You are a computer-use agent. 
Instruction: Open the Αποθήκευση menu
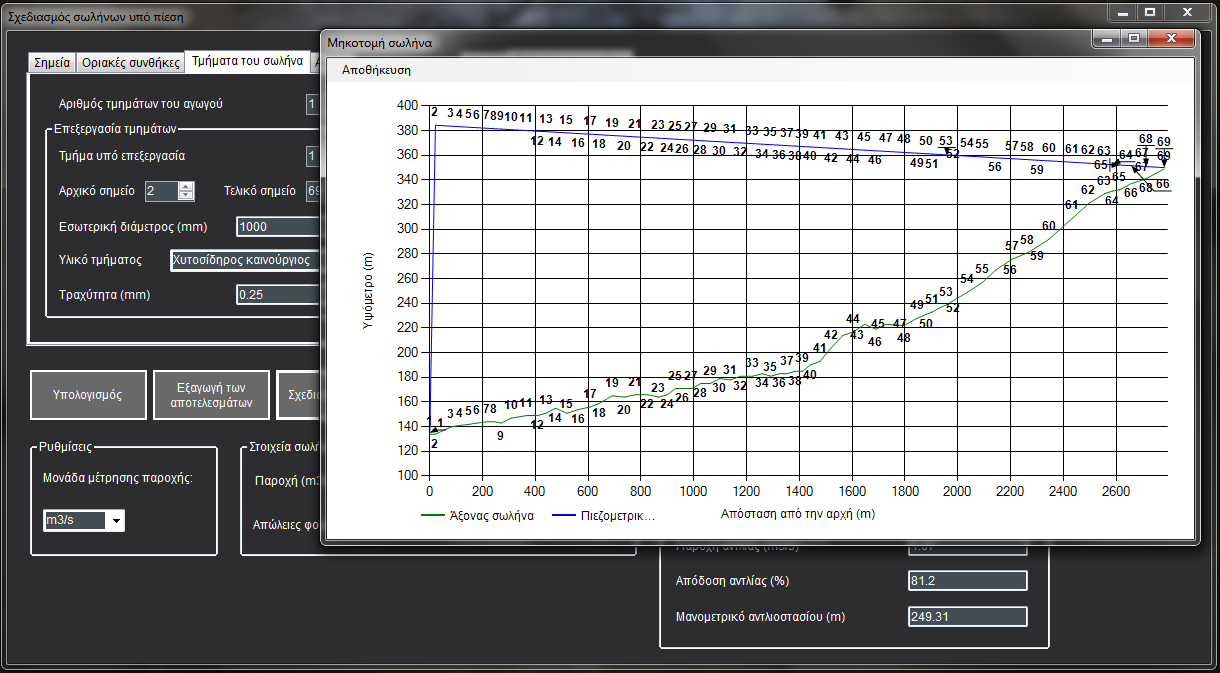pyautogui.click(x=376, y=70)
